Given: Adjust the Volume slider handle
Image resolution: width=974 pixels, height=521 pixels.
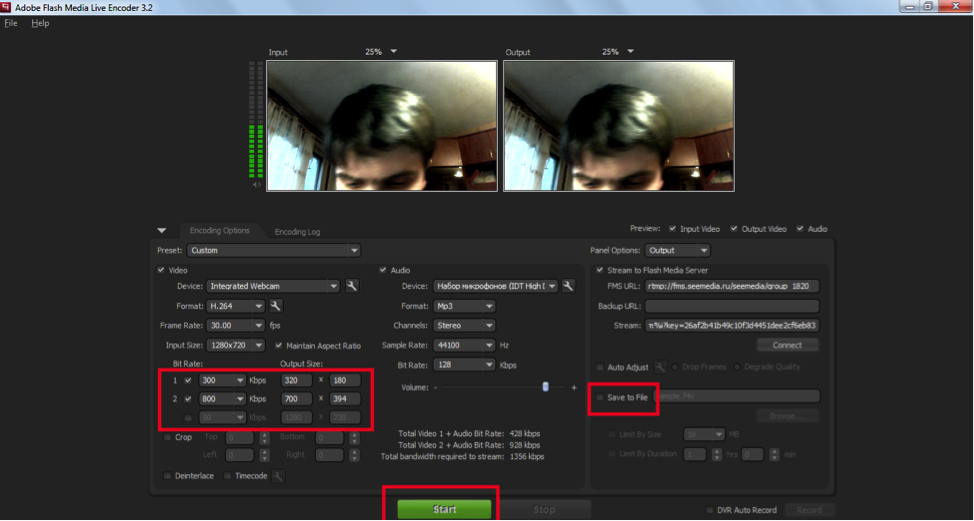Looking at the screenshot, I should point(545,387).
